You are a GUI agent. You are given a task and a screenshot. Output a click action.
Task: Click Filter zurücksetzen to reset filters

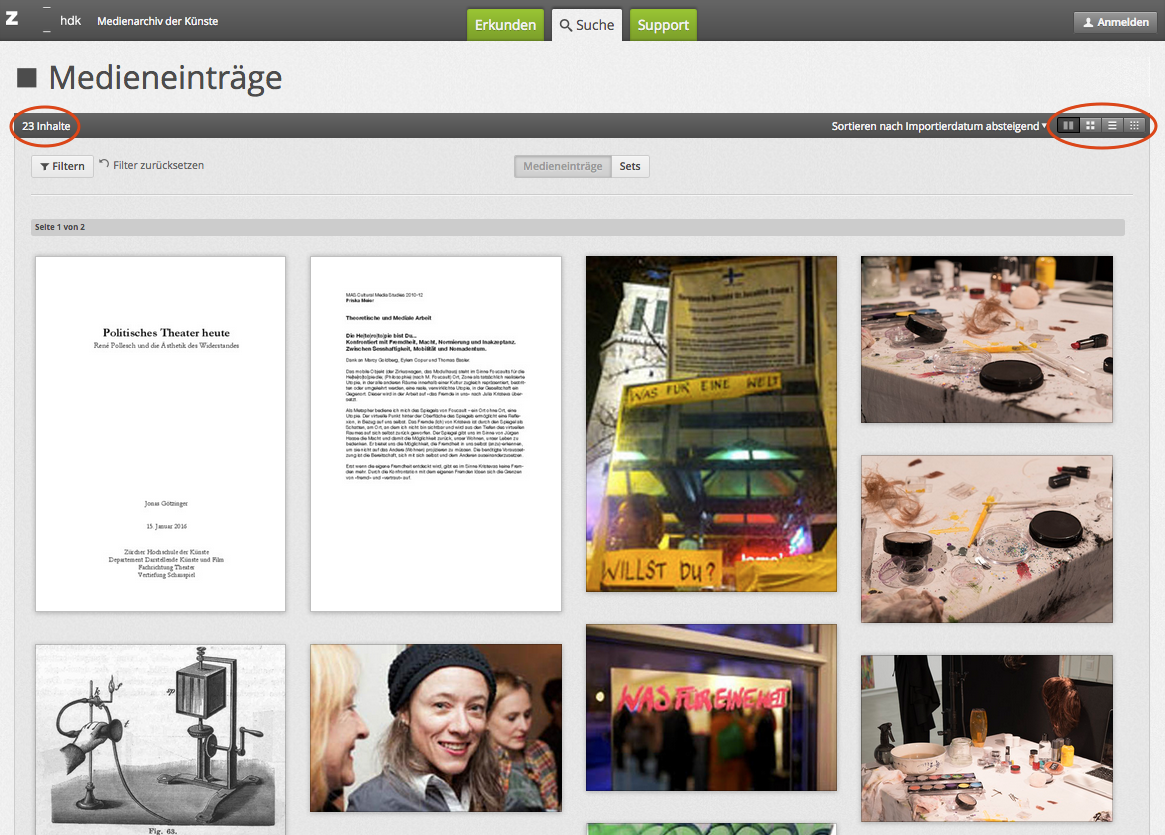[x=151, y=166]
